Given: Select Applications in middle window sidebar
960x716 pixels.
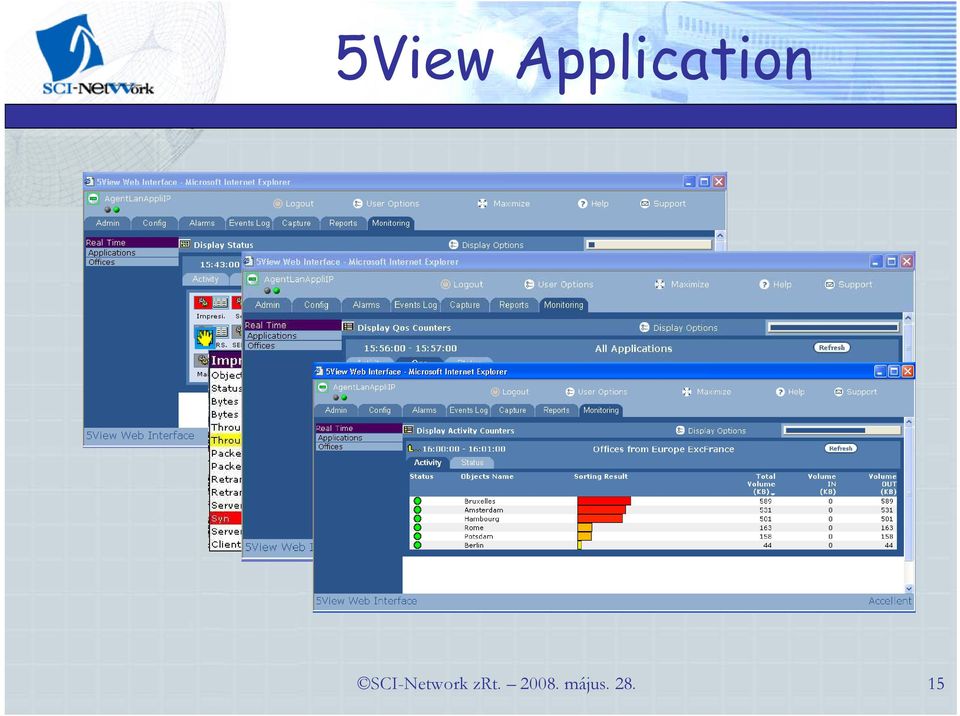Looking at the screenshot, I should point(293,336).
